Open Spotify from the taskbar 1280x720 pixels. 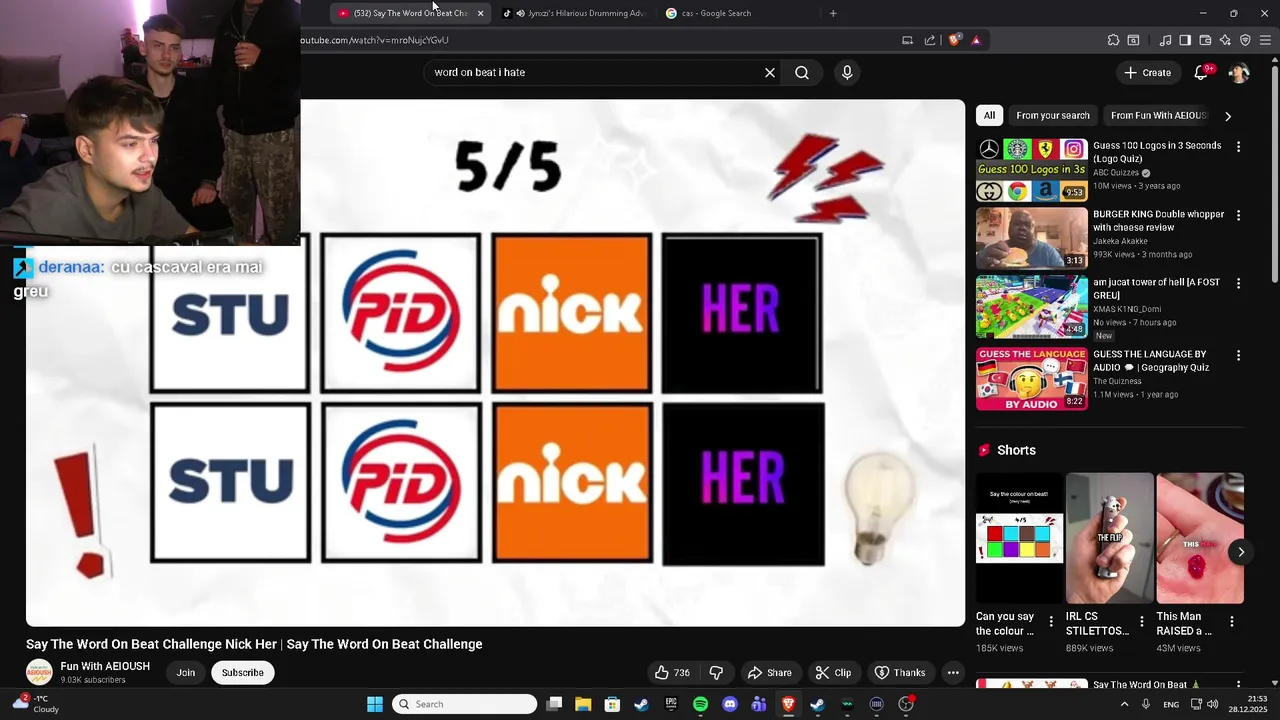tap(700, 704)
